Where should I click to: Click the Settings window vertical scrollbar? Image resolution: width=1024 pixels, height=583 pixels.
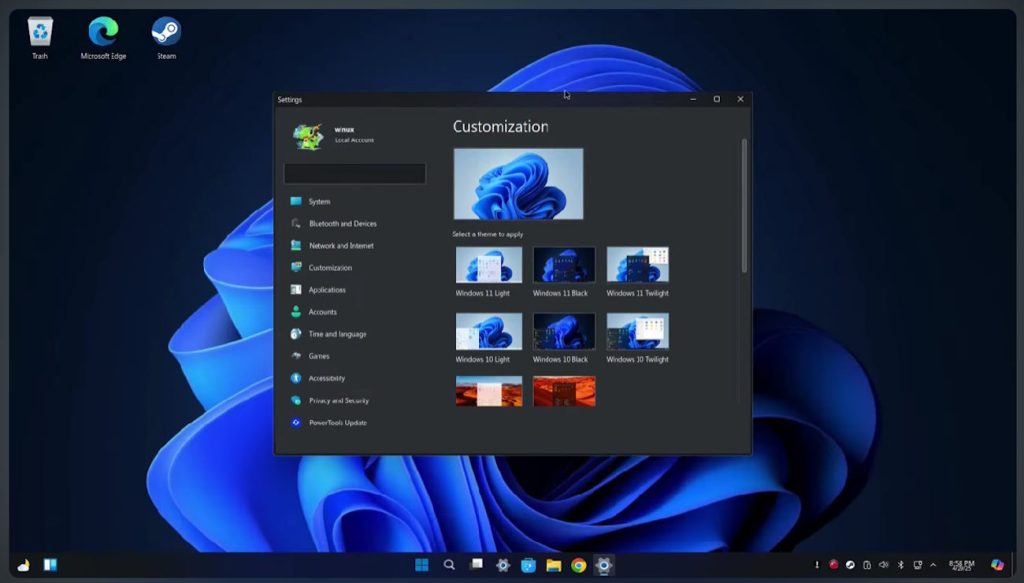click(744, 206)
